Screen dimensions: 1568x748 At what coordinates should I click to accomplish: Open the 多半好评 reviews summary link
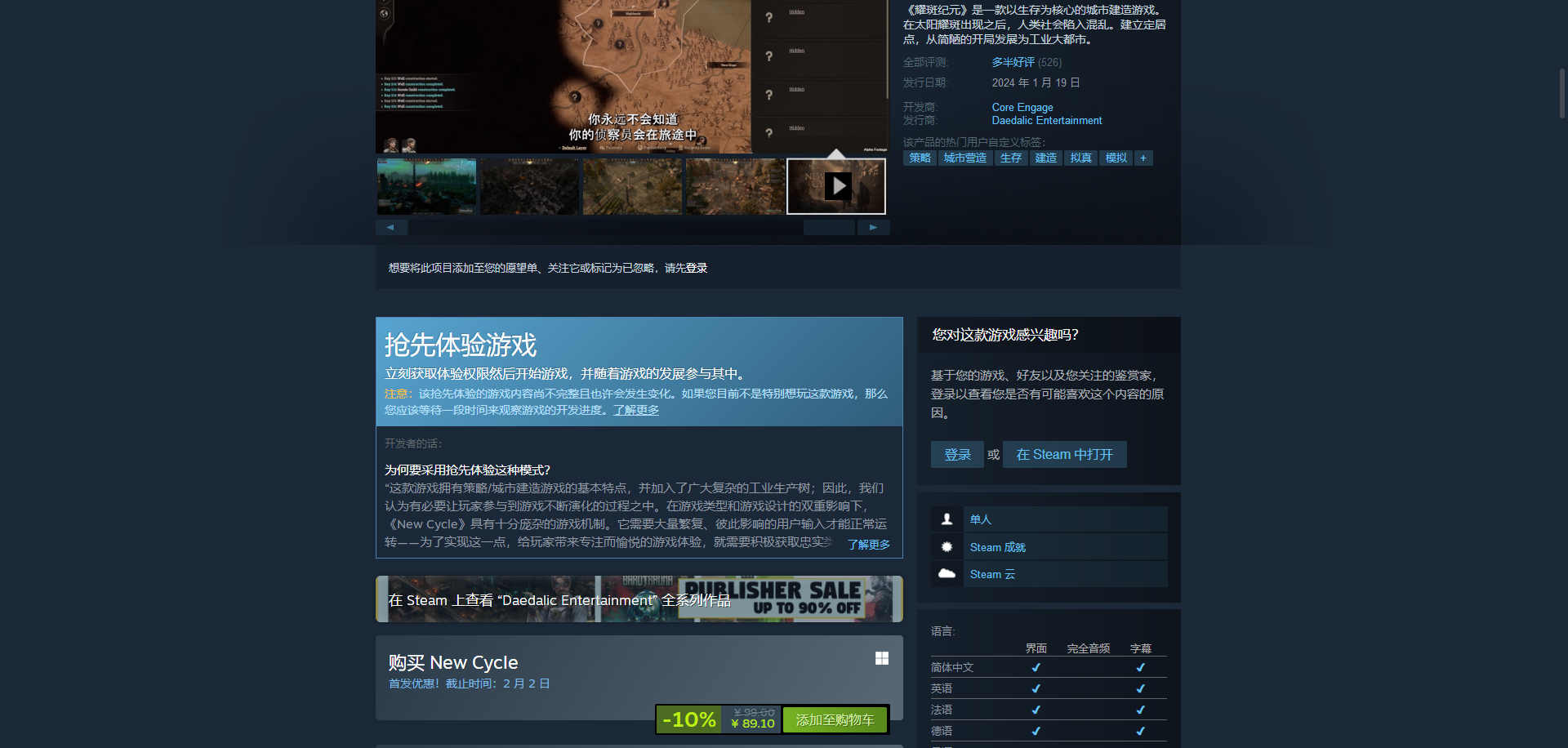tap(1013, 62)
